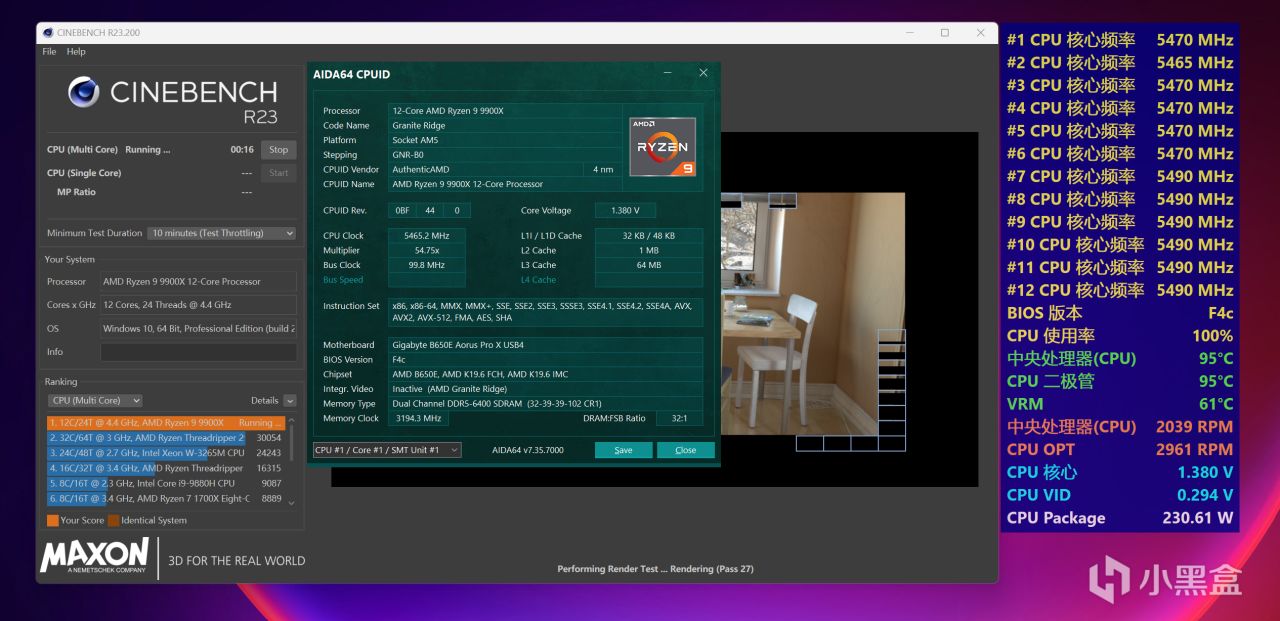Click the Cinebench sphere logo in header
The height and width of the screenshot is (621, 1280).
(83, 93)
